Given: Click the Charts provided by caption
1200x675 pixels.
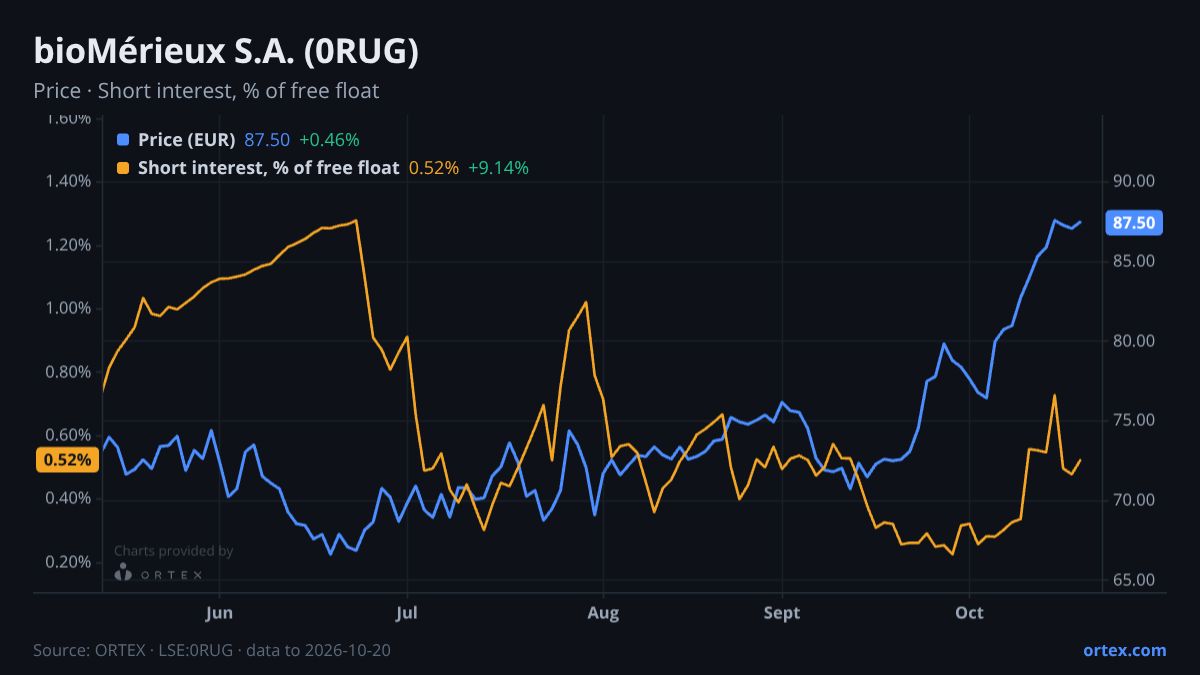Looking at the screenshot, I should pos(173,551).
